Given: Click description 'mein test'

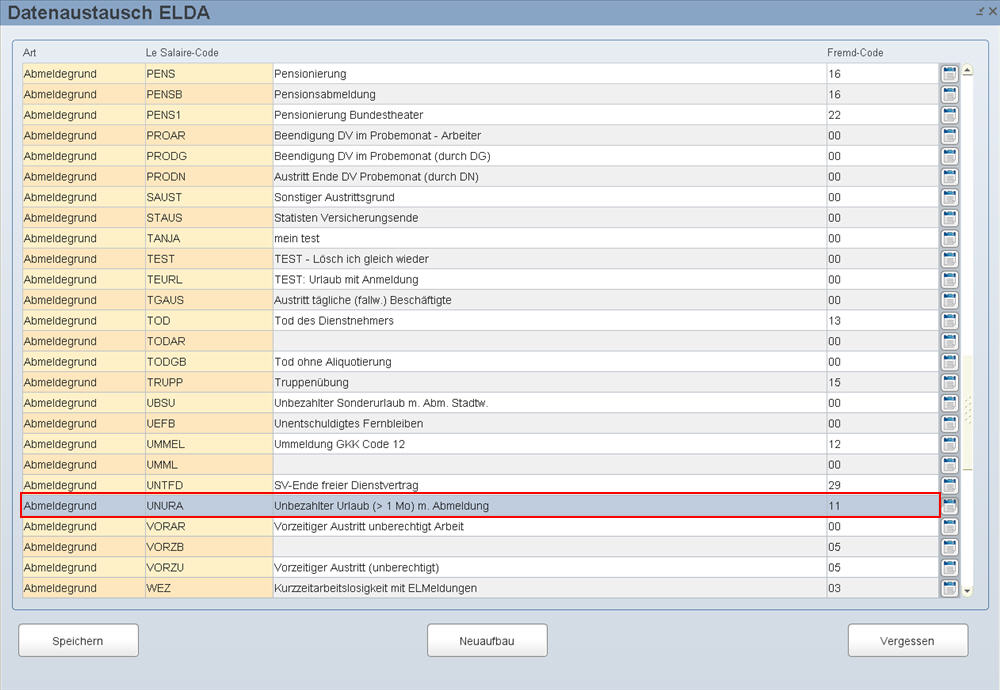Looking at the screenshot, I should click(550, 239).
